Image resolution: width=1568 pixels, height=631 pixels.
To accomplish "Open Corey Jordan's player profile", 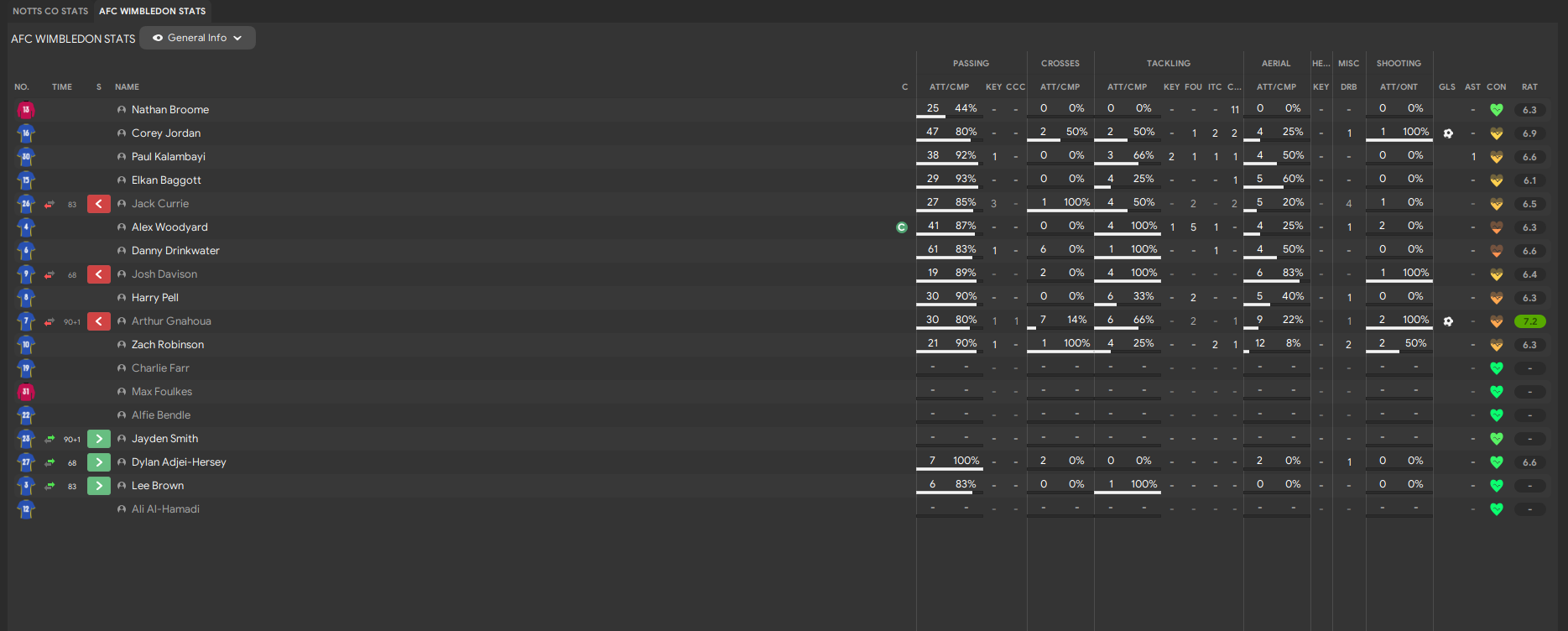I will click(166, 133).
